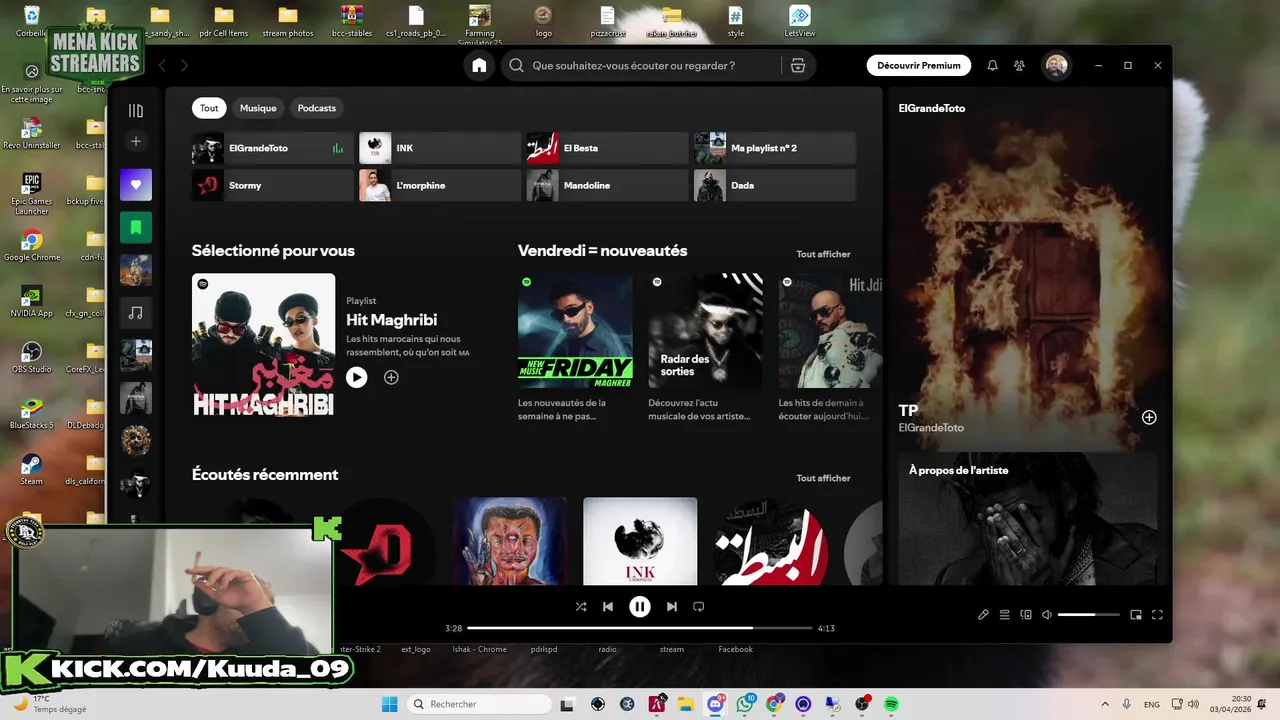Open the New Music Friday Maghreb cover
1280x720 pixels.
pyautogui.click(x=575, y=331)
